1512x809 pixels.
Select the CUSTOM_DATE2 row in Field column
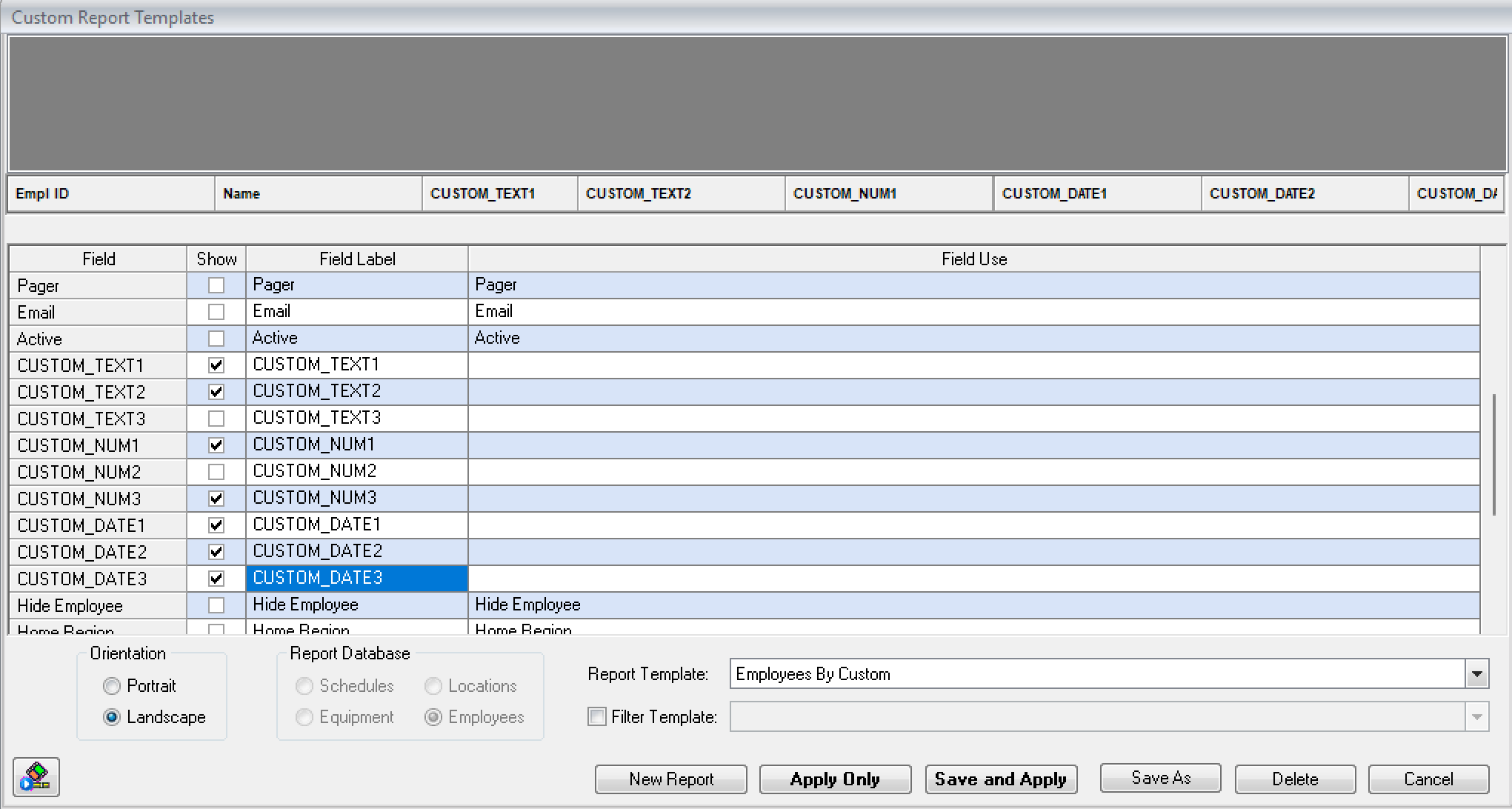point(98,552)
